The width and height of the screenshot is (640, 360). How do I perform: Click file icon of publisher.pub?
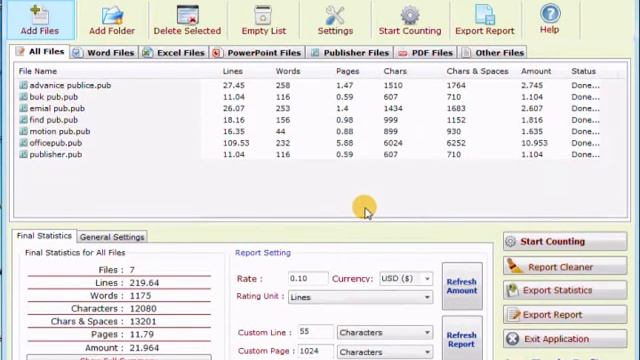click(23, 154)
